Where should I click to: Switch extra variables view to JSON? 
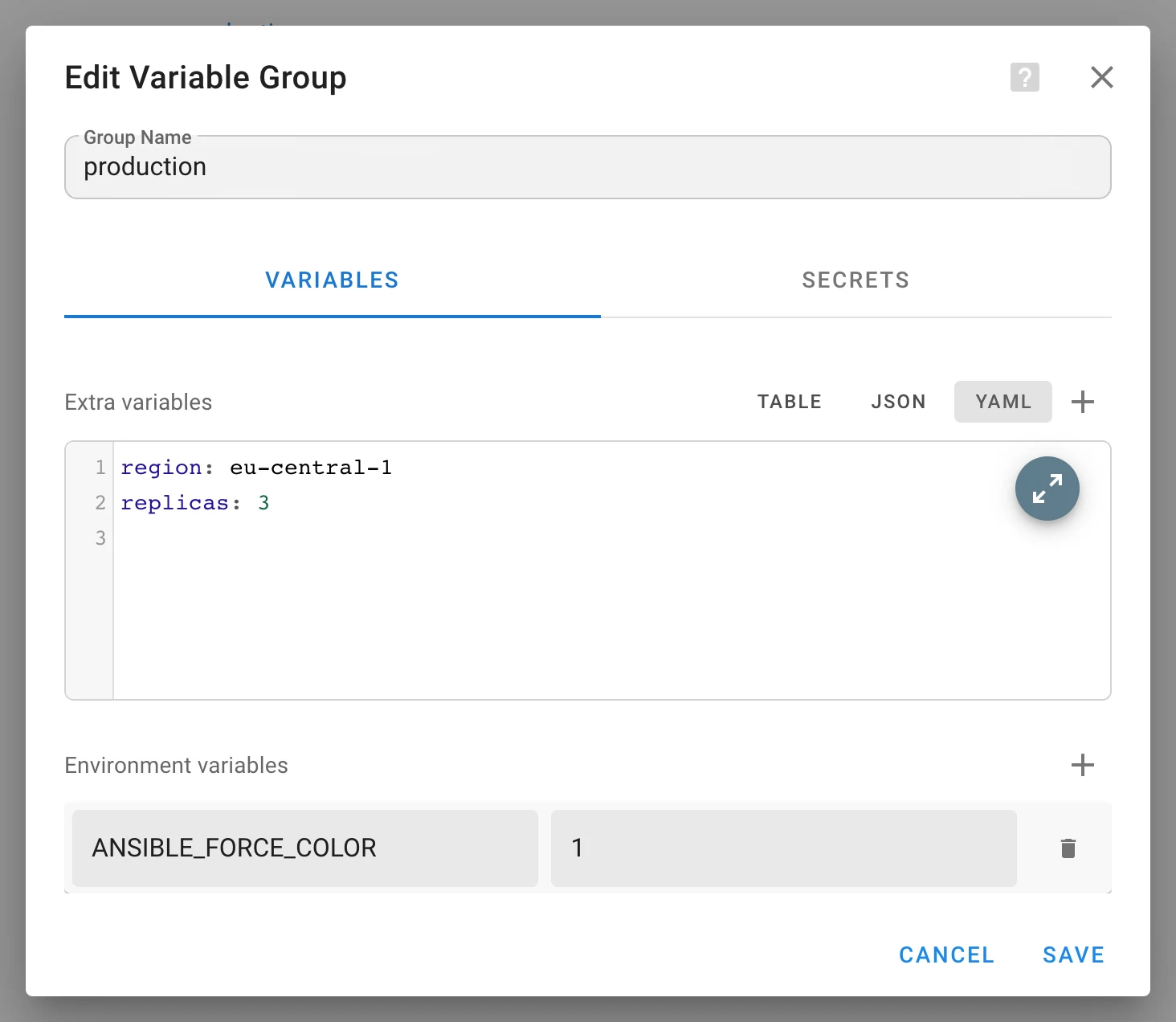(x=898, y=402)
